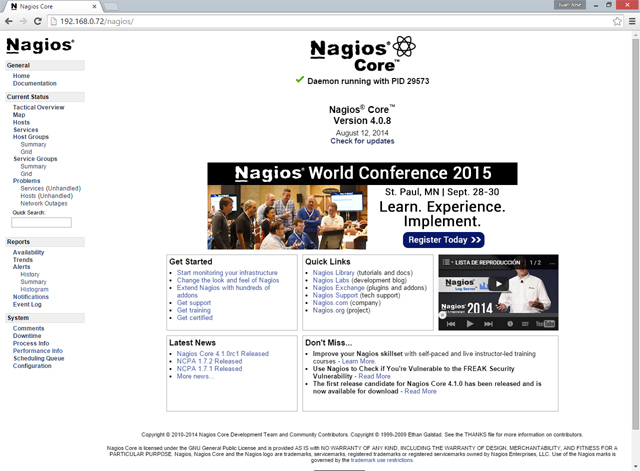Open Home in the General menu
Viewport: 640px width, 471px height.
pos(21,76)
